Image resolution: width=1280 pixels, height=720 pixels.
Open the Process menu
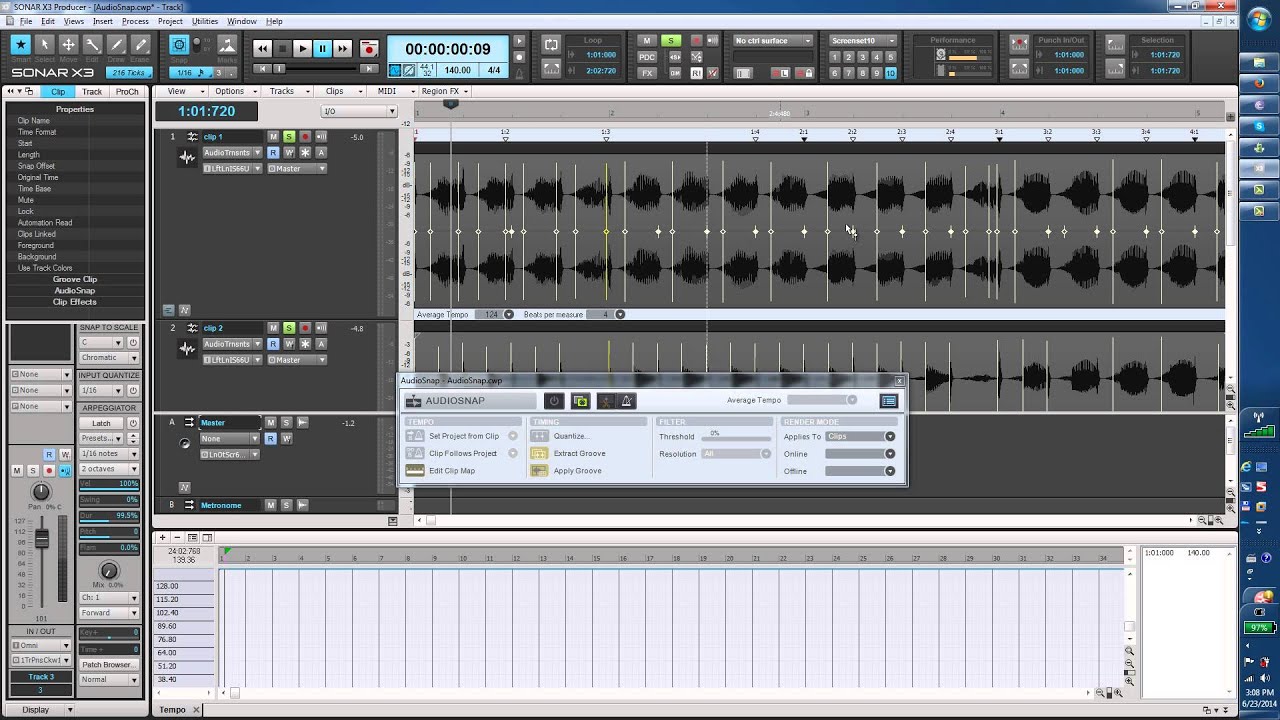(x=135, y=21)
